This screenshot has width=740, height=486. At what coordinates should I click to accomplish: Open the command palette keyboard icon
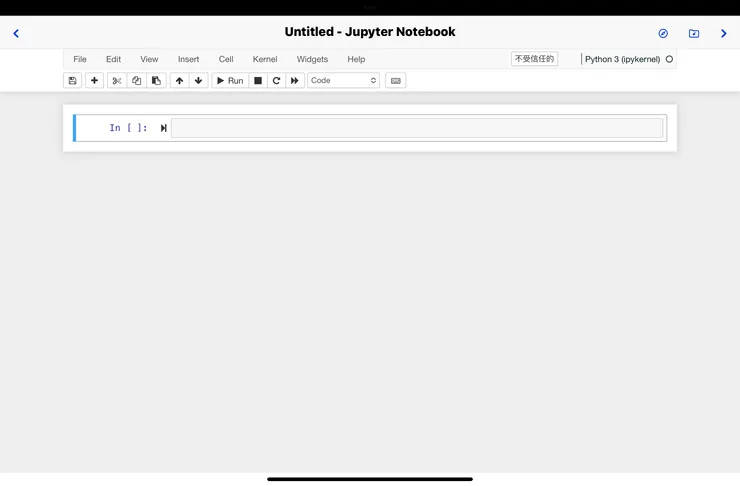(395, 81)
